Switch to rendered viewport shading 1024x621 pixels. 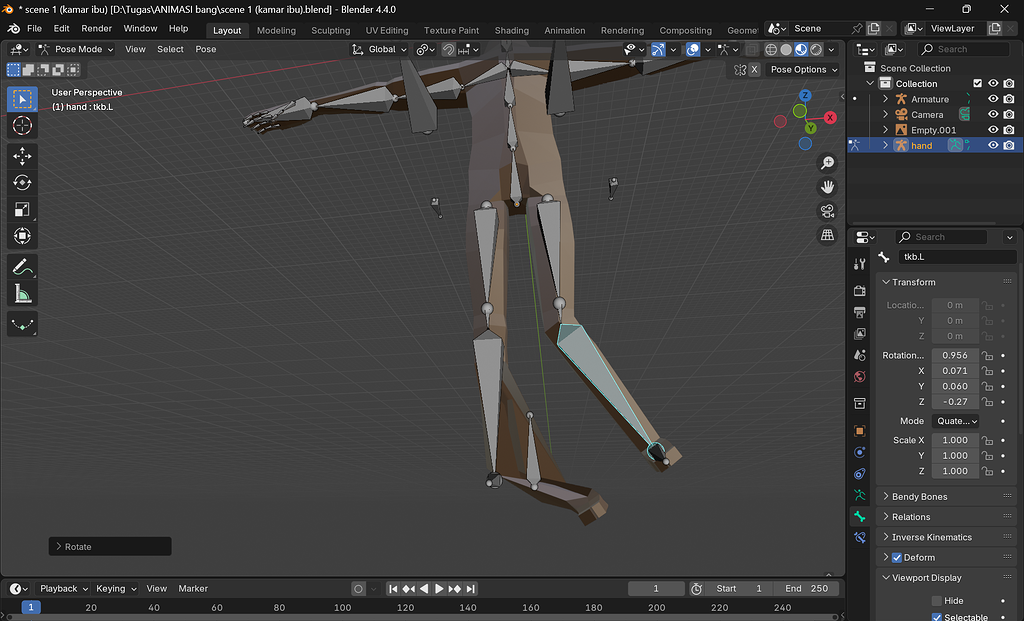[816, 50]
